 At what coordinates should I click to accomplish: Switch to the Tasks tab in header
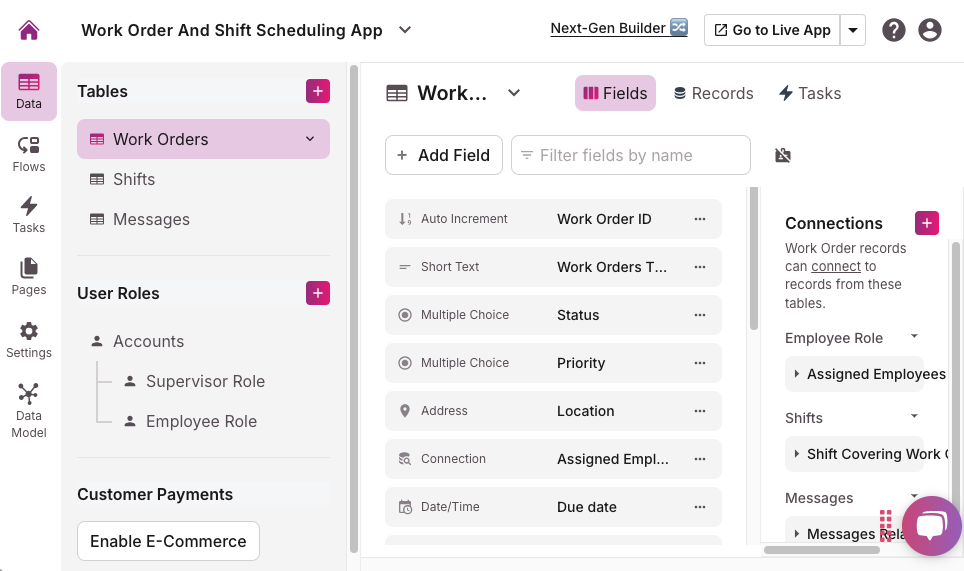click(x=810, y=93)
